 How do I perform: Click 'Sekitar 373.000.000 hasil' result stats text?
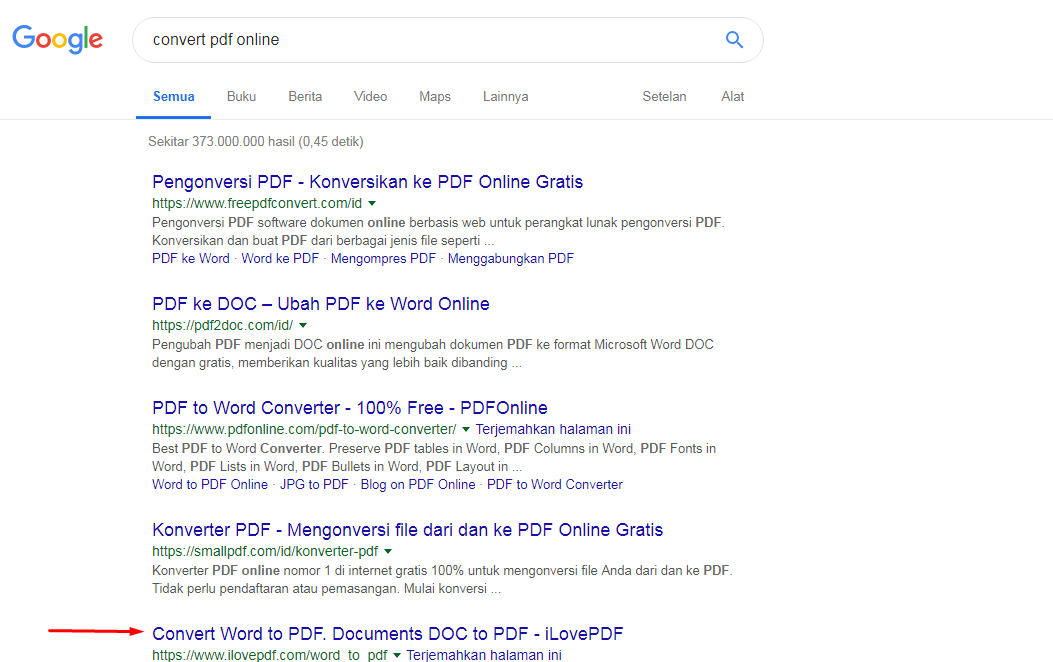255,142
